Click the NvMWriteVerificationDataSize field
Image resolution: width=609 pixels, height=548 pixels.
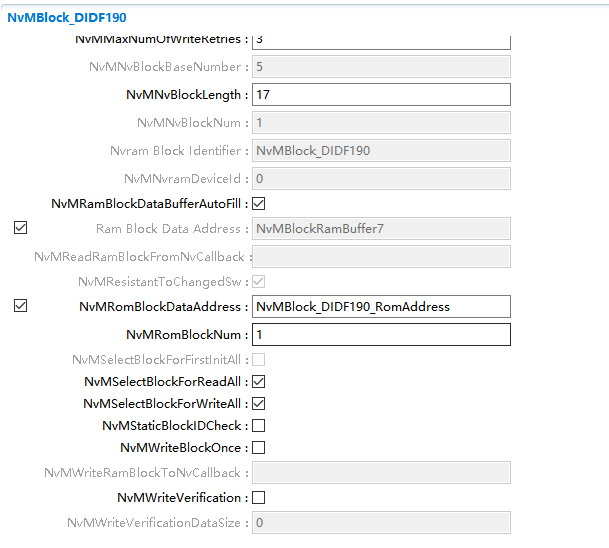pos(380,523)
